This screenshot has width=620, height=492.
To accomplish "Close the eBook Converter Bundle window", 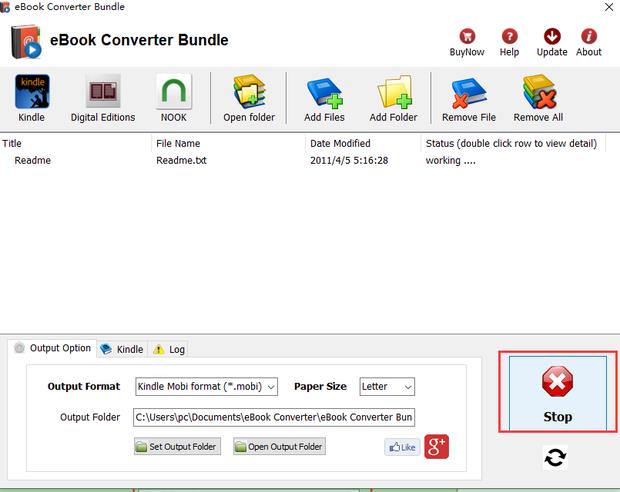I will tap(609, 7).
